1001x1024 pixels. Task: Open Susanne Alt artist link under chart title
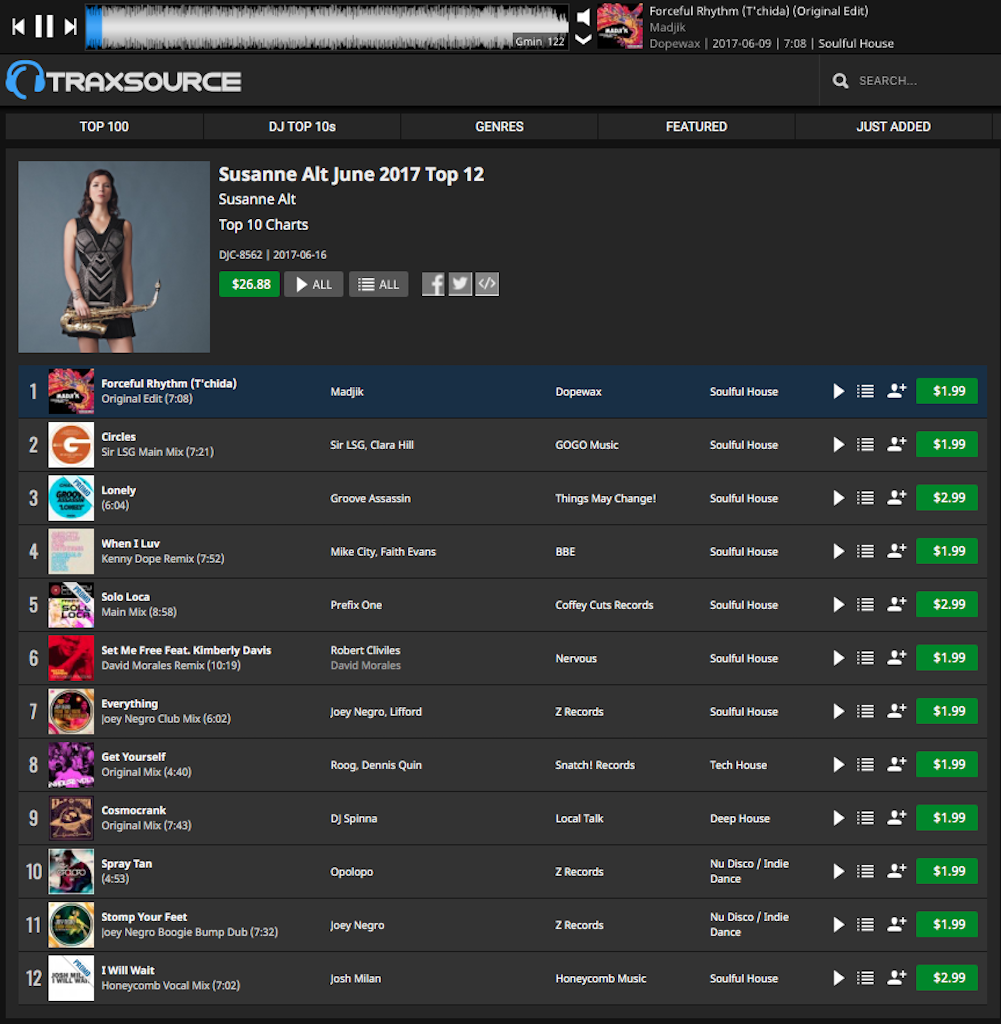coord(257,199)
